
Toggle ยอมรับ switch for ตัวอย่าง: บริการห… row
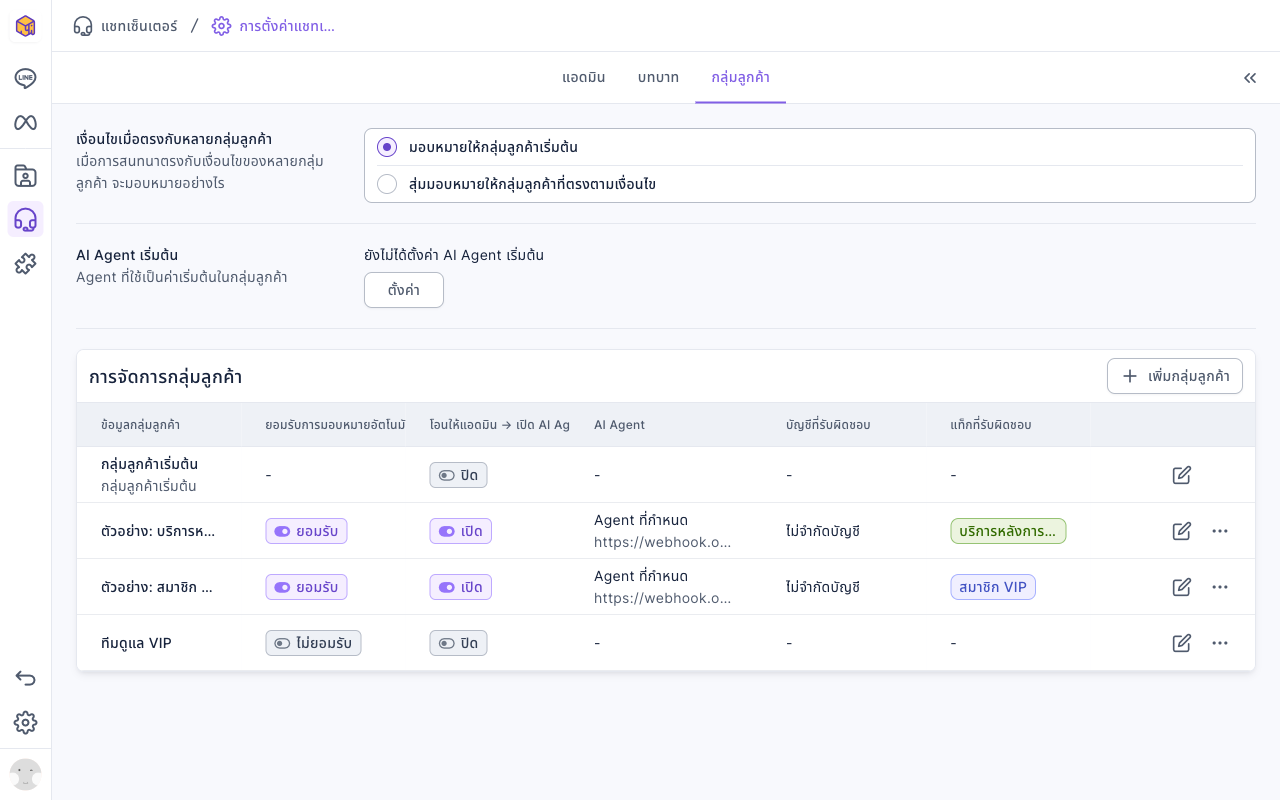coord(306,531)
